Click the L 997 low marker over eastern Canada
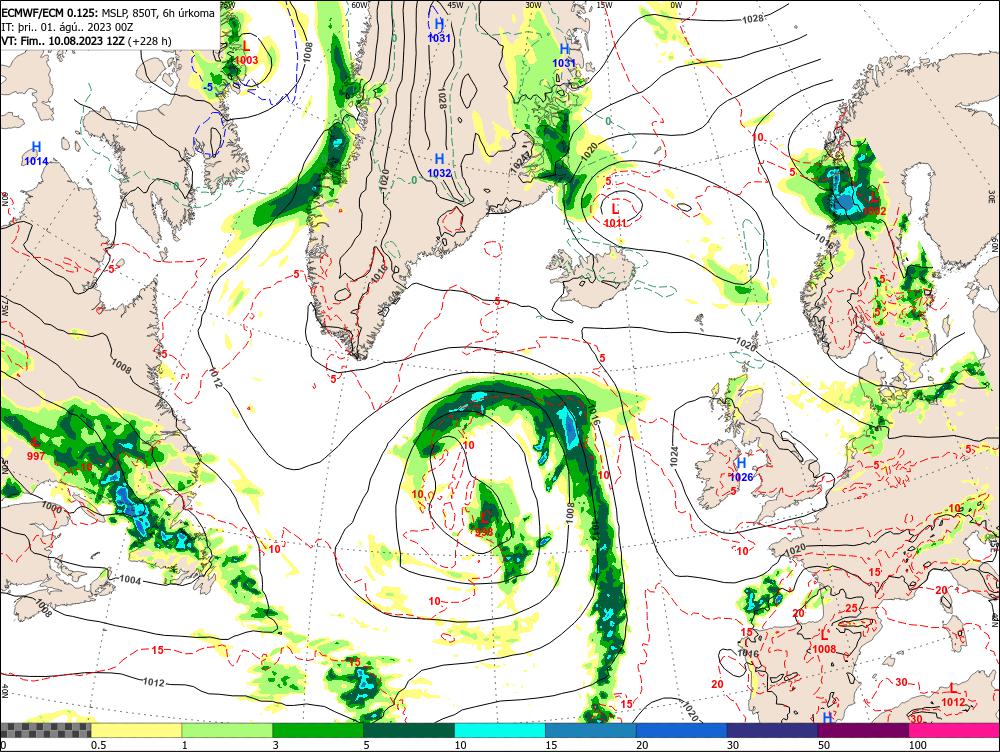1000x752 pixels. [36, 448]
